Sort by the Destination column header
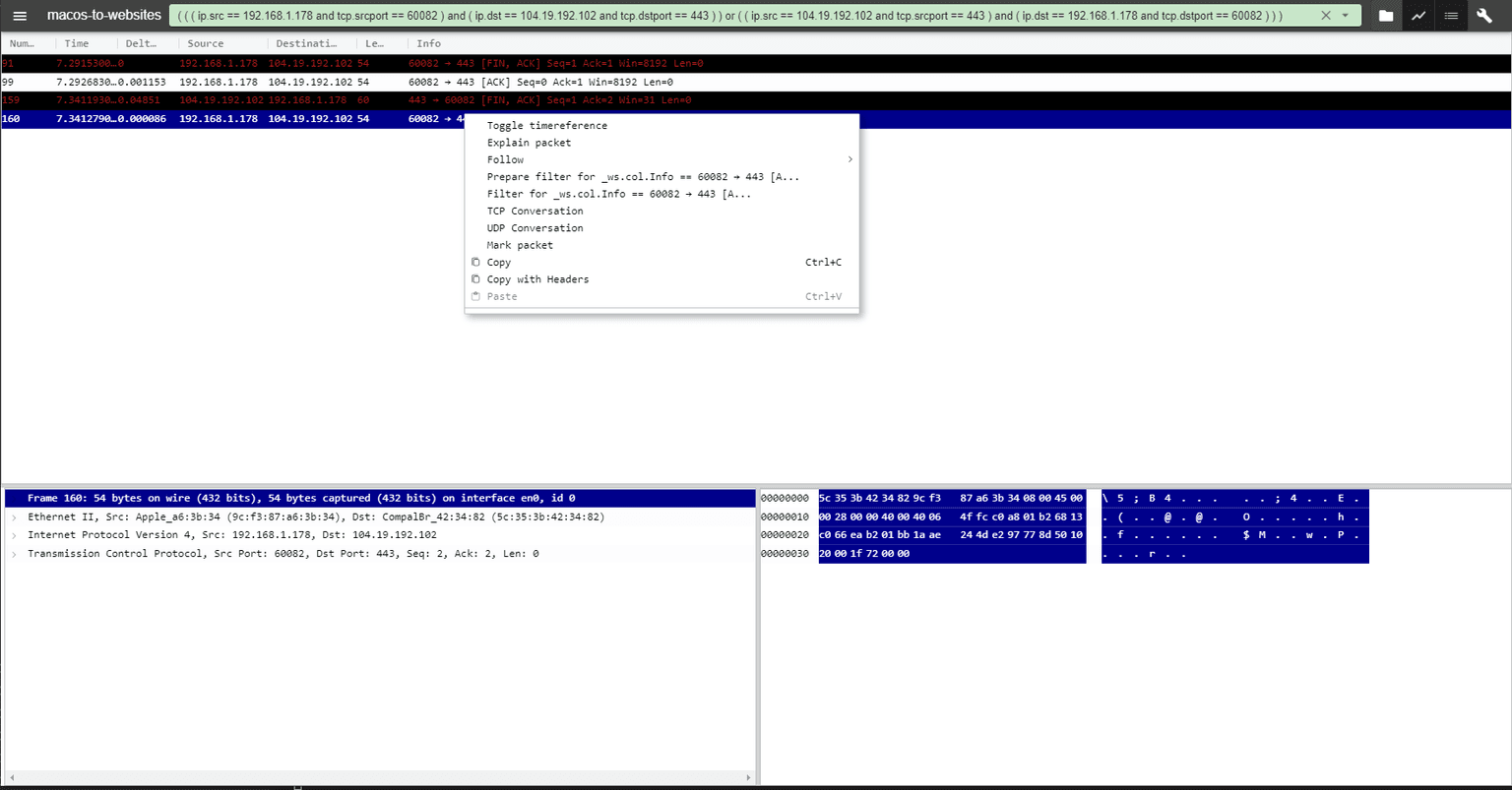This screenshot has width=1512, height=790. tap(305, 43)
